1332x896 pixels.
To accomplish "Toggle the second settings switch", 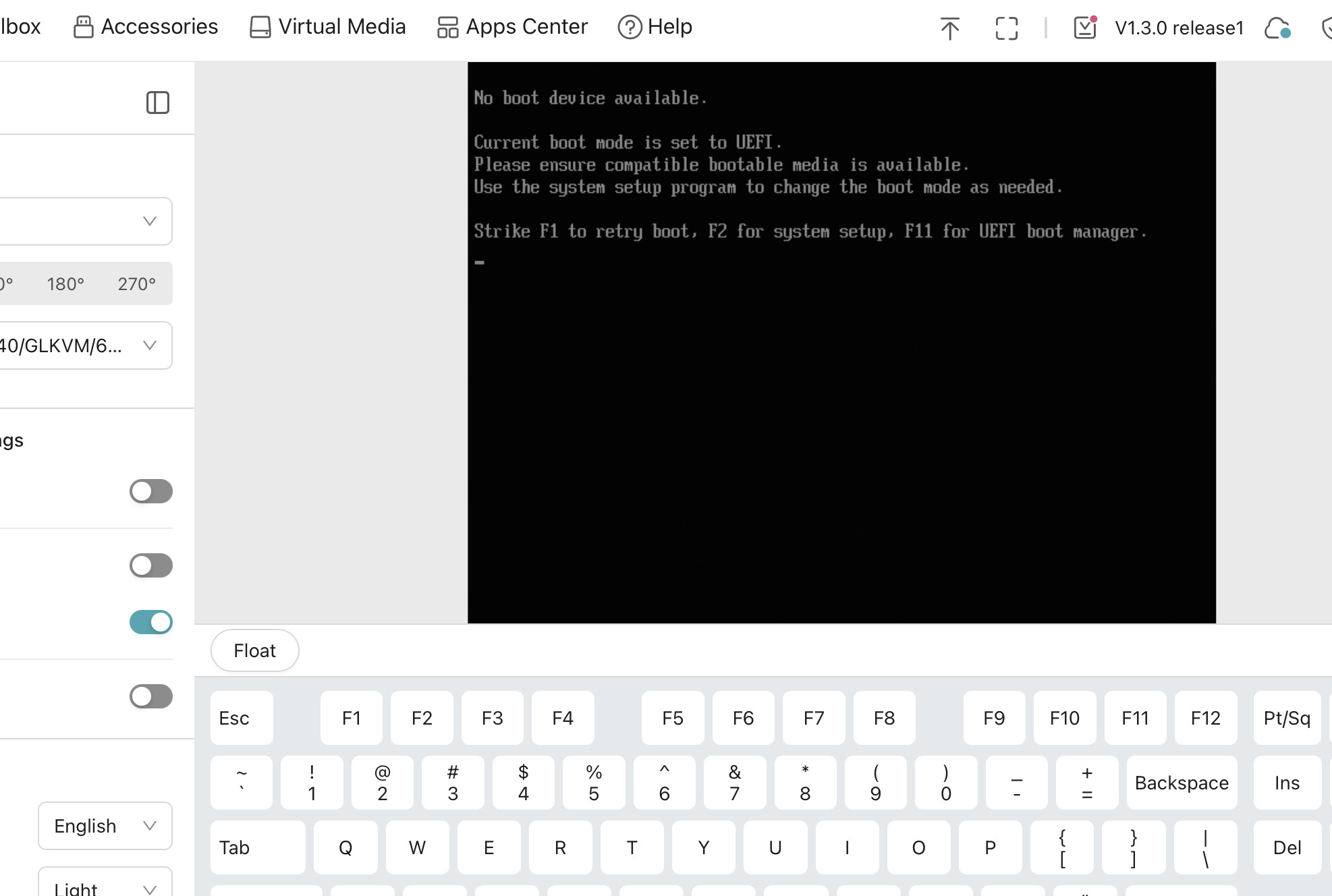I will tap(151, 565).
